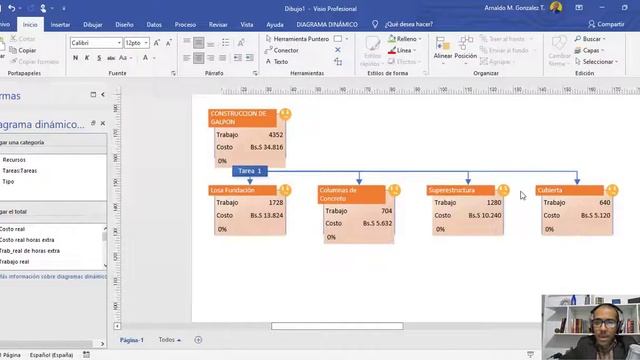Select Costo real horas extra total
Image resolution: width=640 pixels, height=360 pixels.
click(27, 240)
